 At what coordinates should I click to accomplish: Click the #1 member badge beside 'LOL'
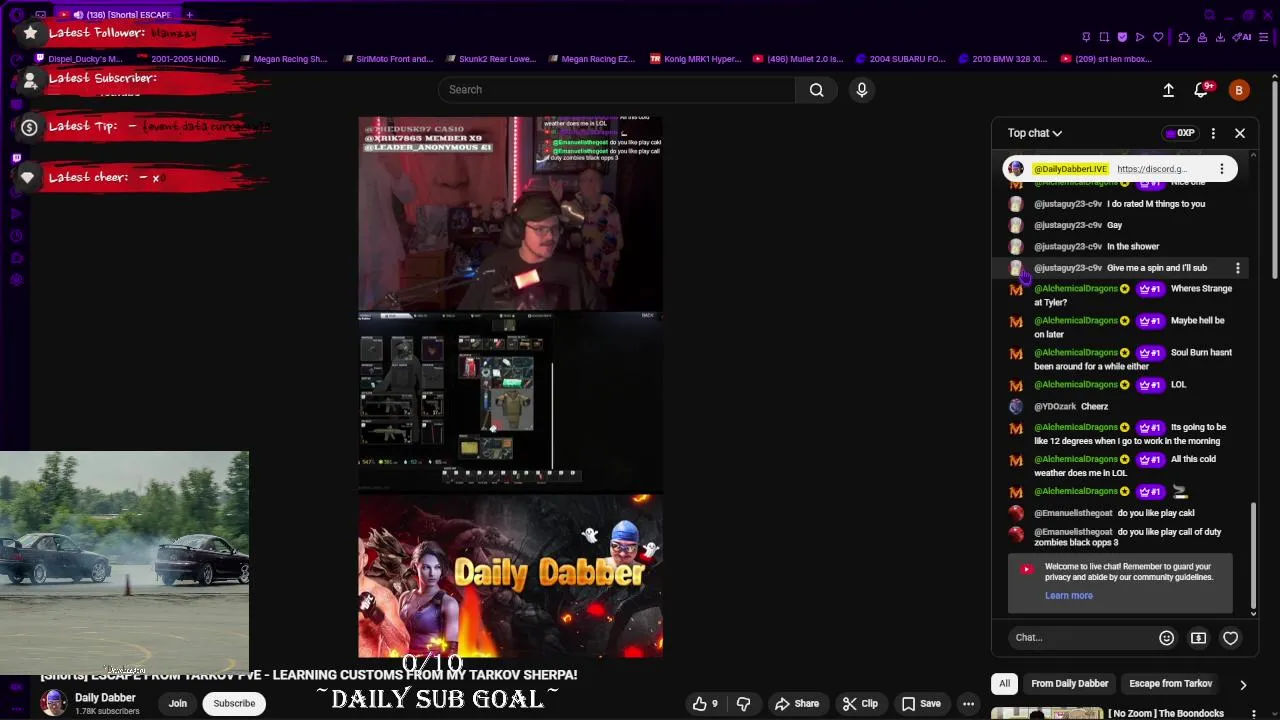[x=1149, y=385]
